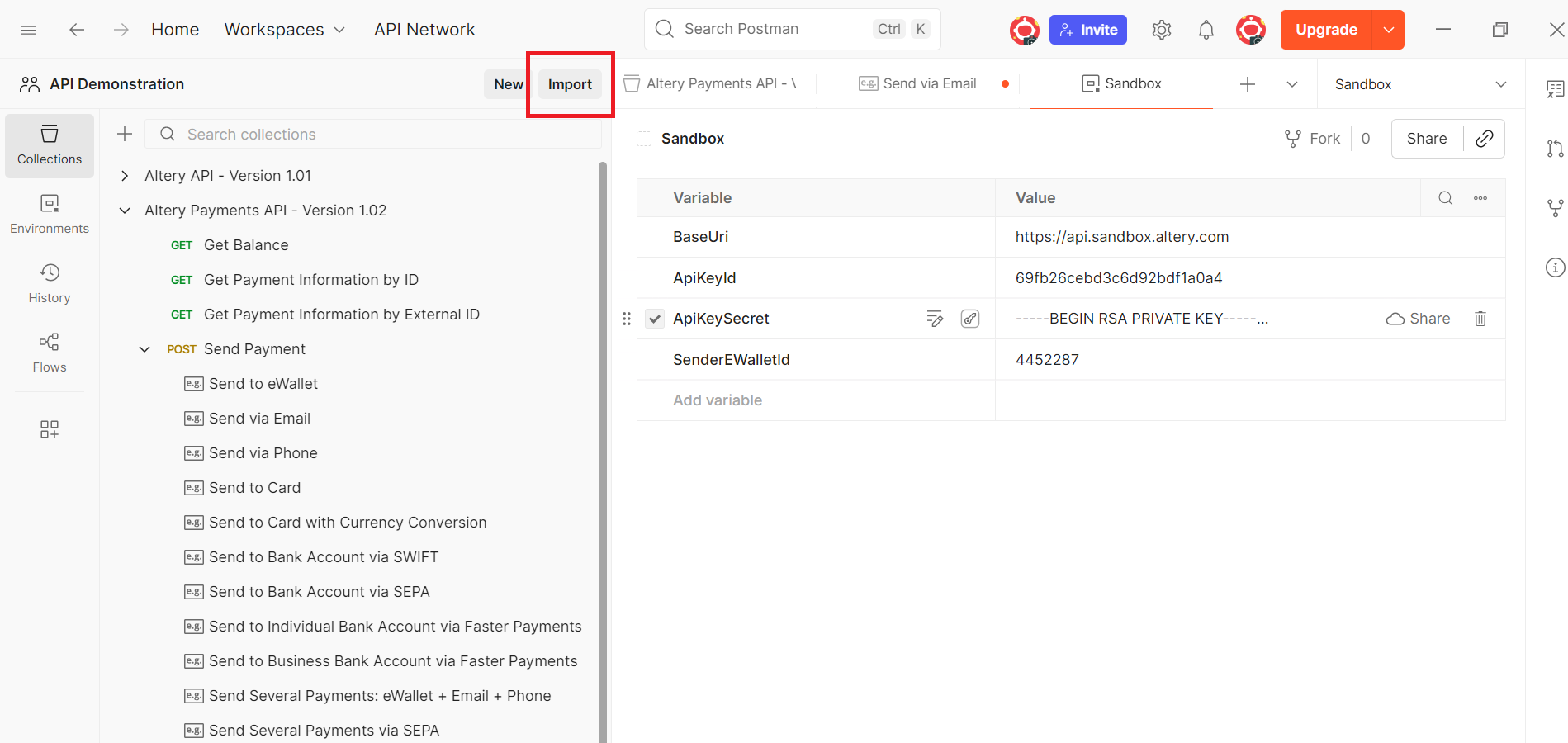Open the hamburger main menu

click(x=29, y=30)
